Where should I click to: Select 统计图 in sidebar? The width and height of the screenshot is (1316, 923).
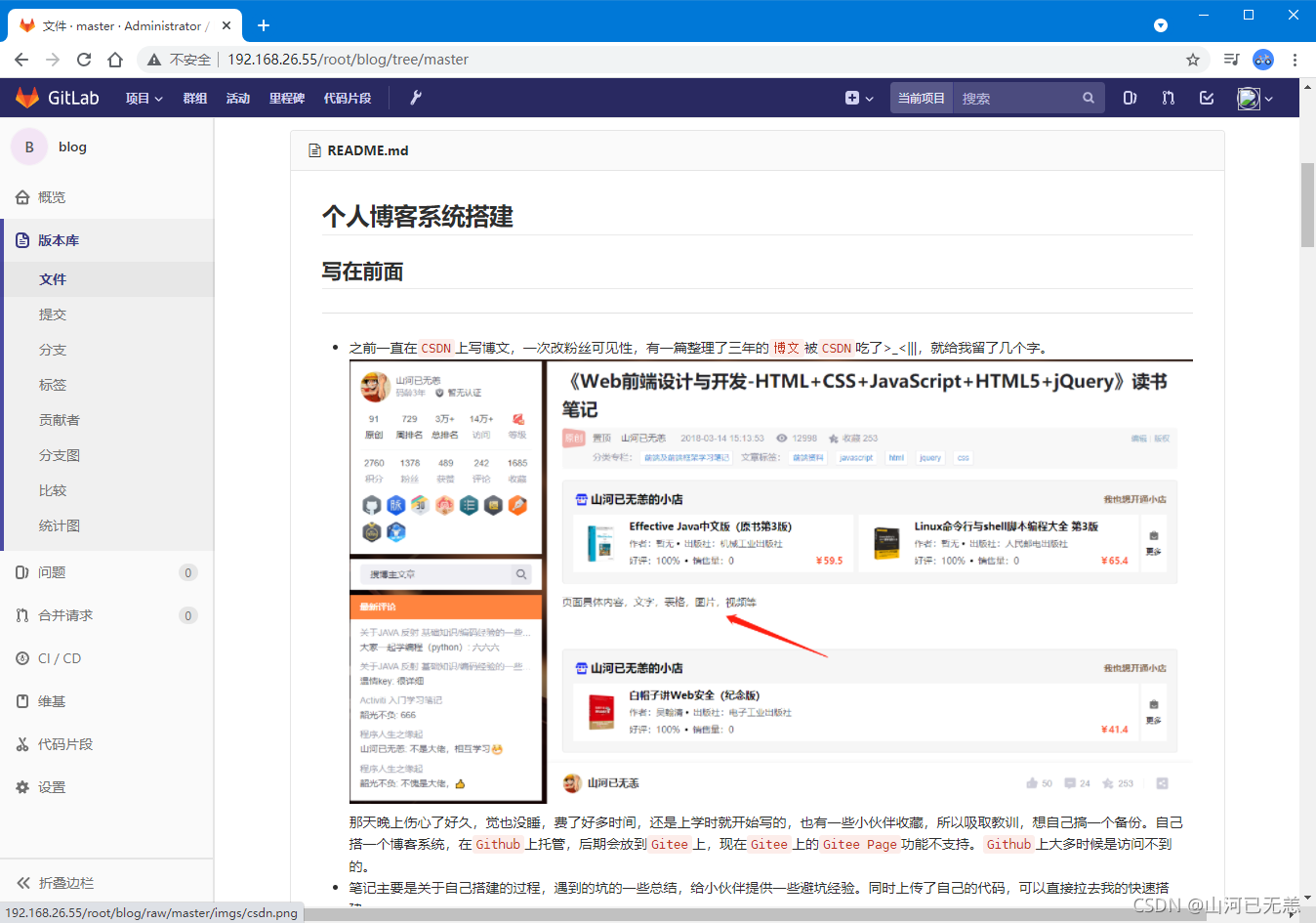tap(106, 525)
